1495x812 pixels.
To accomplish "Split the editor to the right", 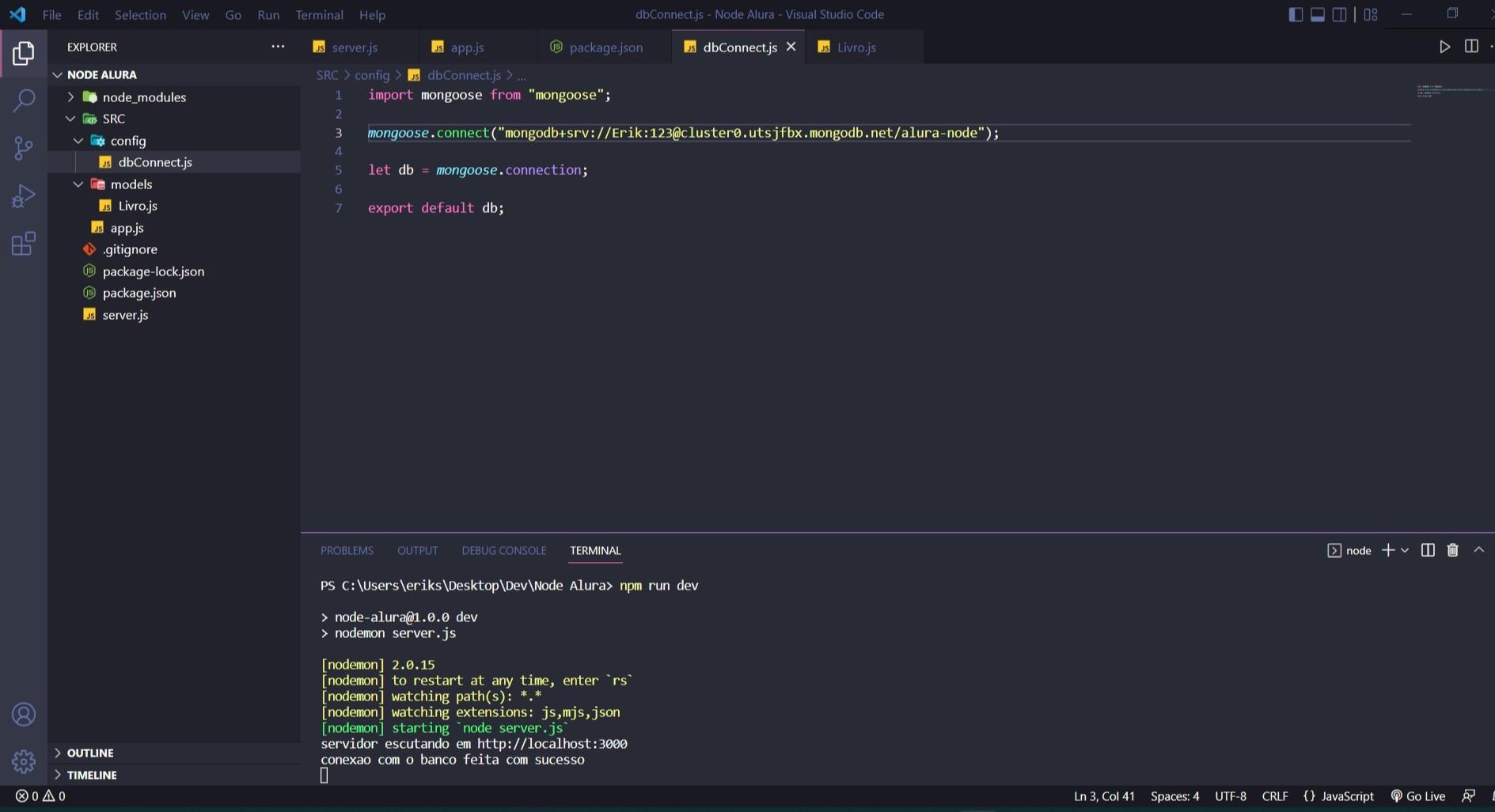I will (x=1471, y=47).
